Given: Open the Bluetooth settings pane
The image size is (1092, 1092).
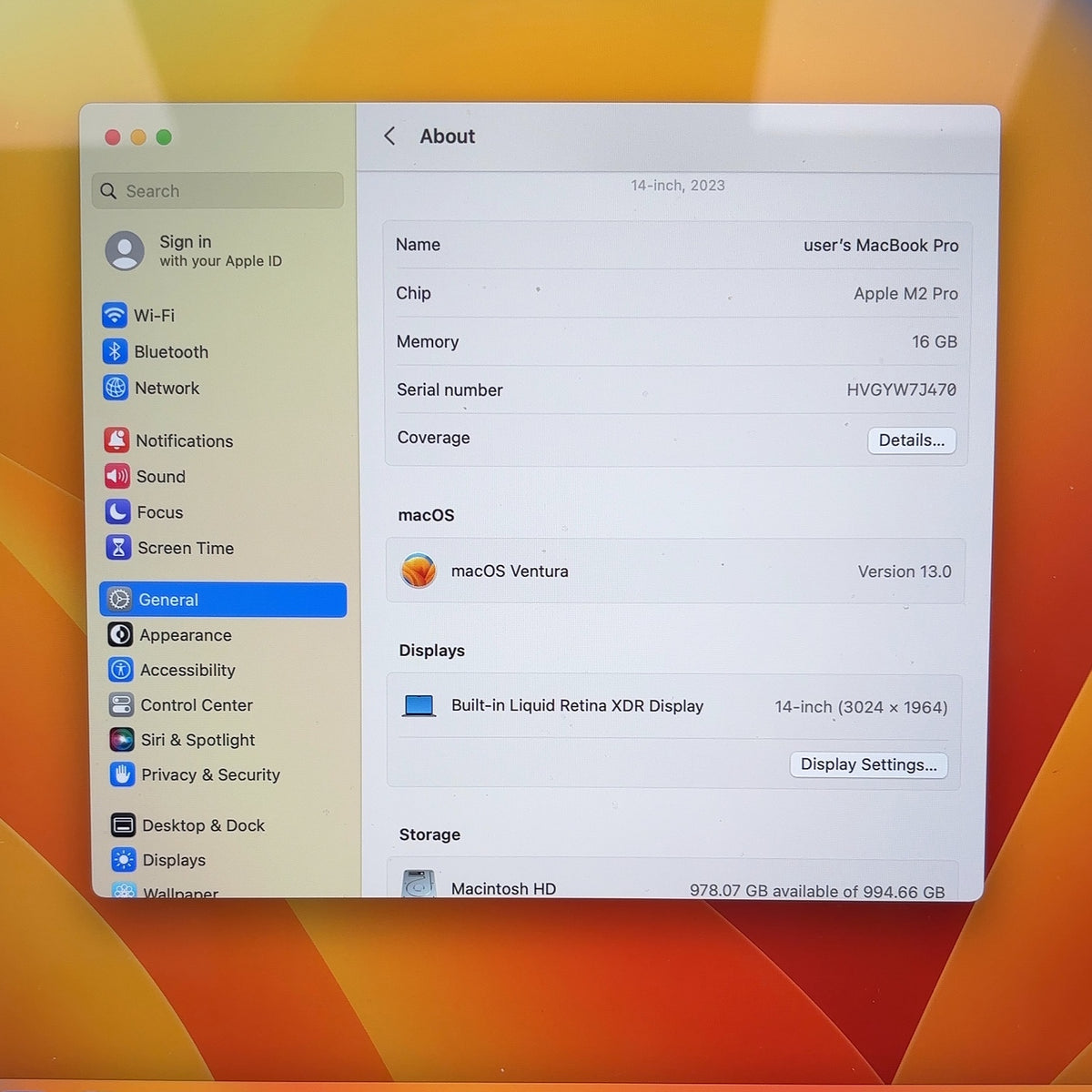Looking at the screenshot, I should [224, 351].
